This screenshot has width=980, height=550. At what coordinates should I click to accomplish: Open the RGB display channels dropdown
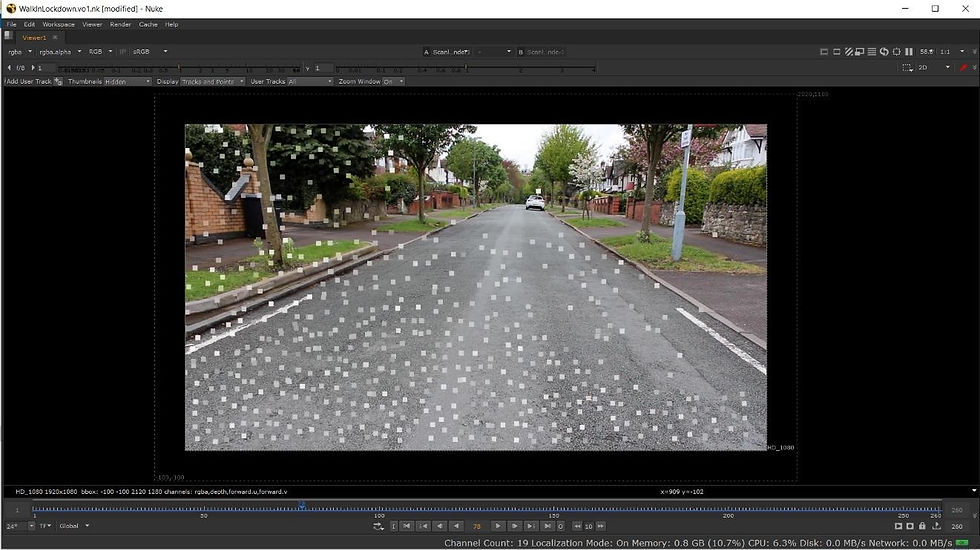coord(100,52)
